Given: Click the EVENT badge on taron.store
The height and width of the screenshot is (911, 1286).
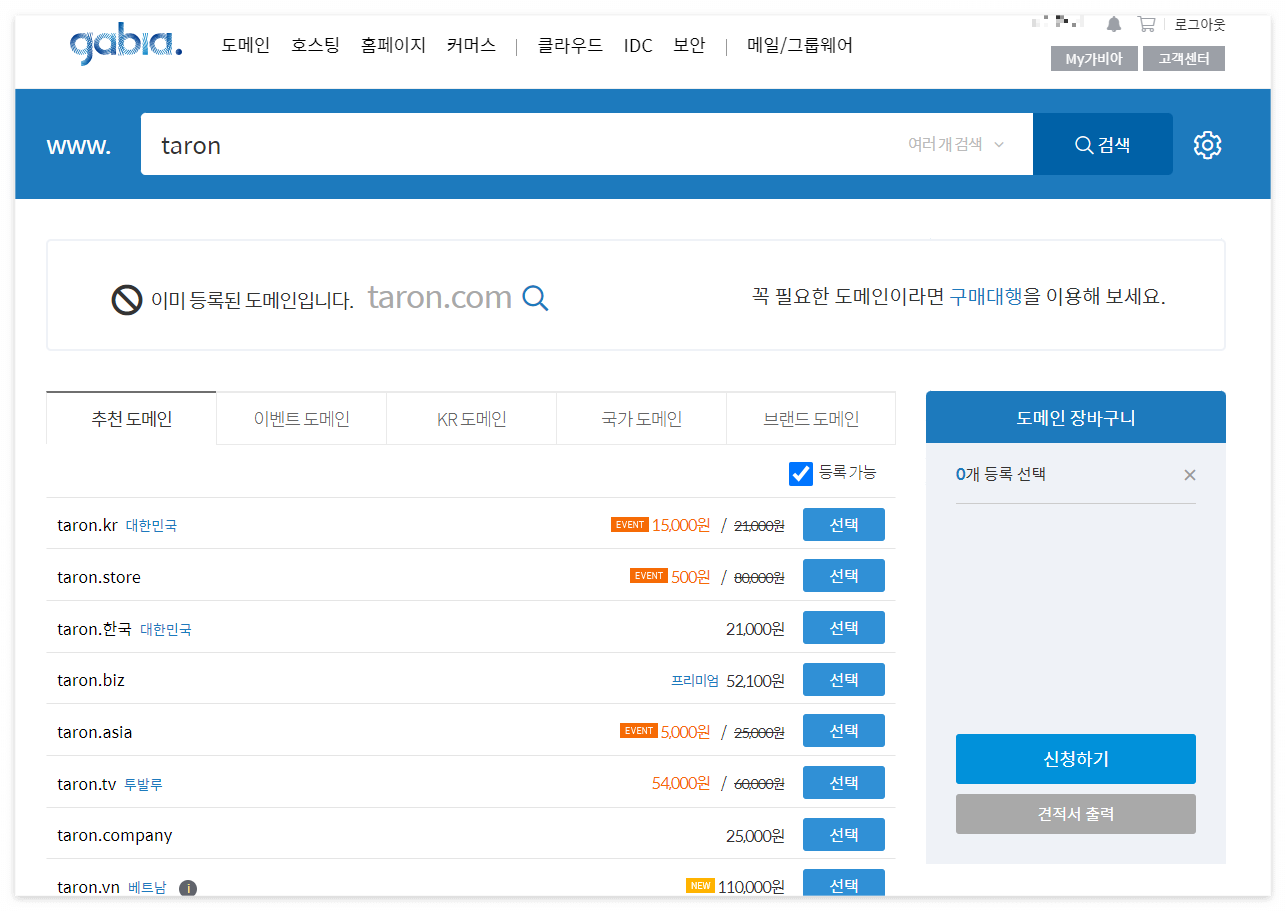Looking at the screenshot, I should 648,576.
